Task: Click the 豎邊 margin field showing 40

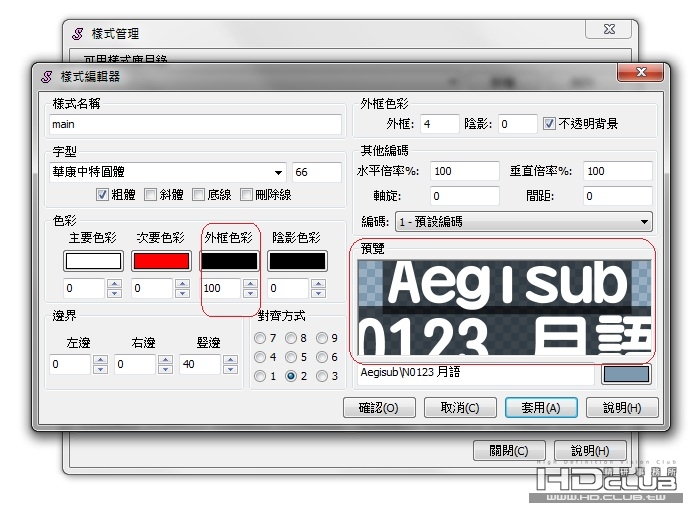Action: click(x=200, y=364)
